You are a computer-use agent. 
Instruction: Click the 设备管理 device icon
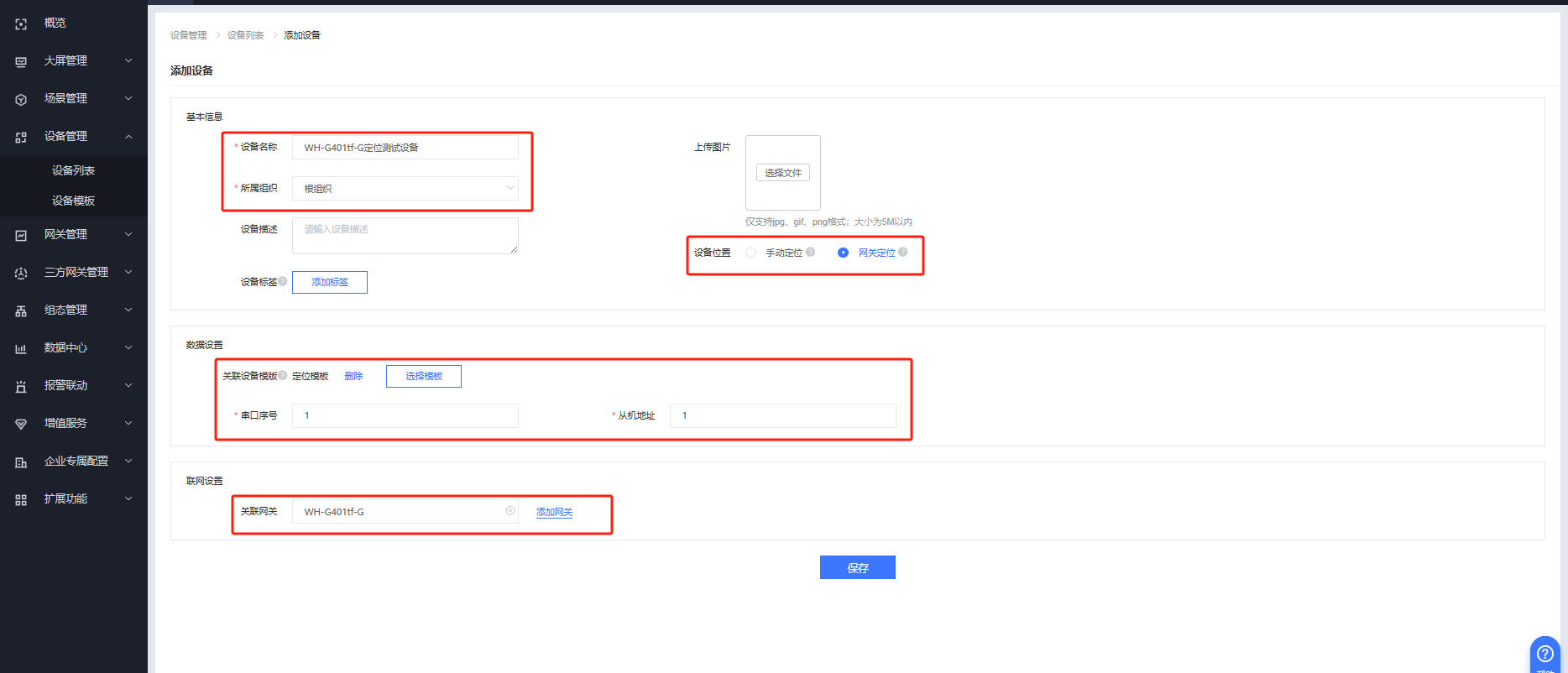point(21,138)
